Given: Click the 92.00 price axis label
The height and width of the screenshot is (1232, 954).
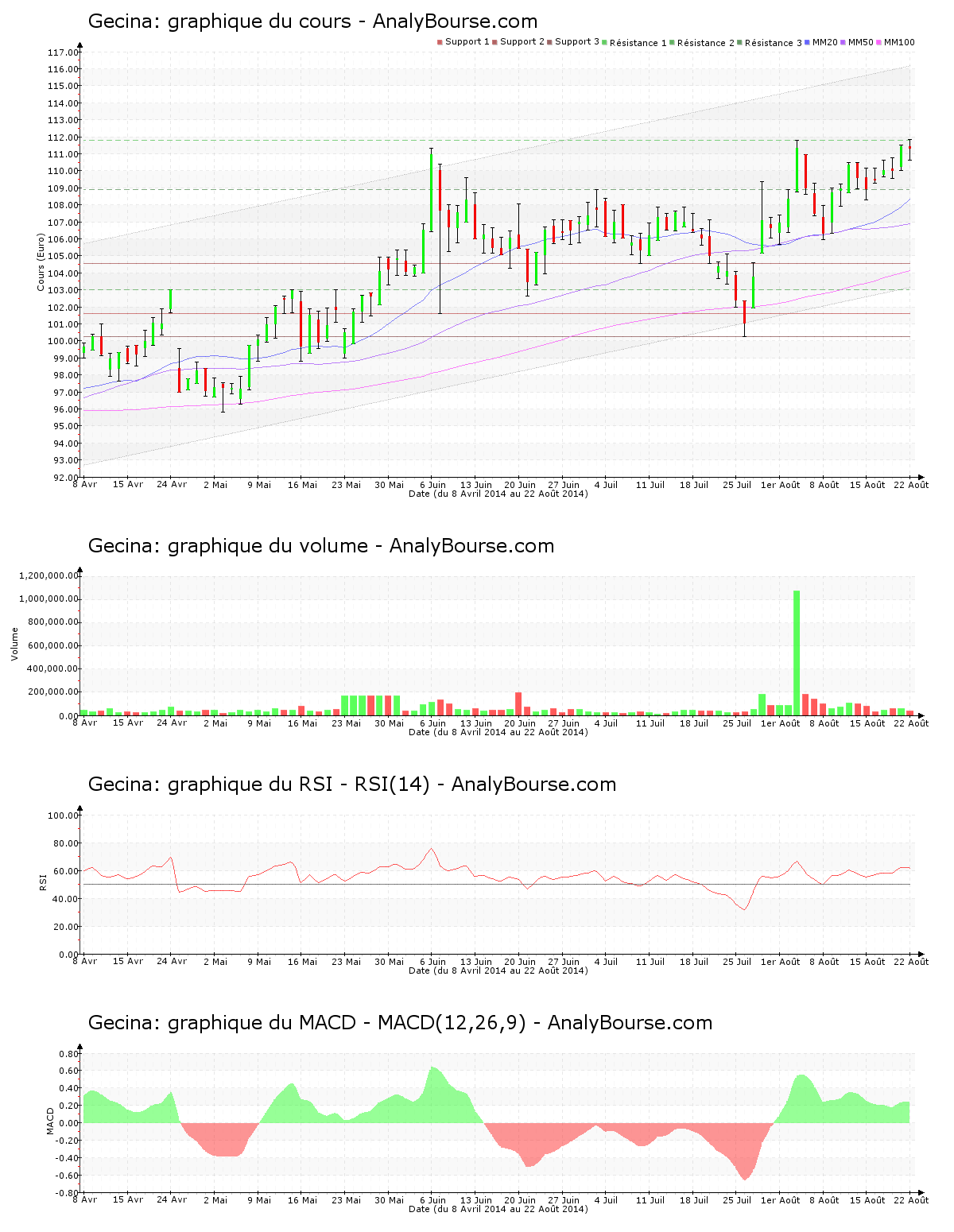Looking at the screenshot, I should tap(65, 478).
